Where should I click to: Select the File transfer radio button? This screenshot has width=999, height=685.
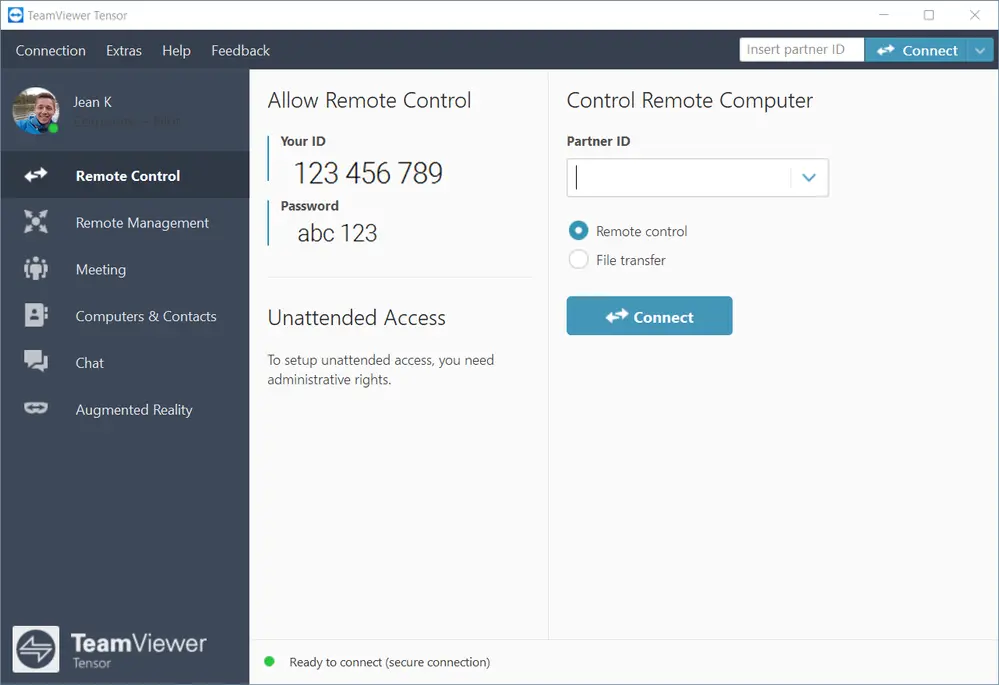(x=579, y=259)
